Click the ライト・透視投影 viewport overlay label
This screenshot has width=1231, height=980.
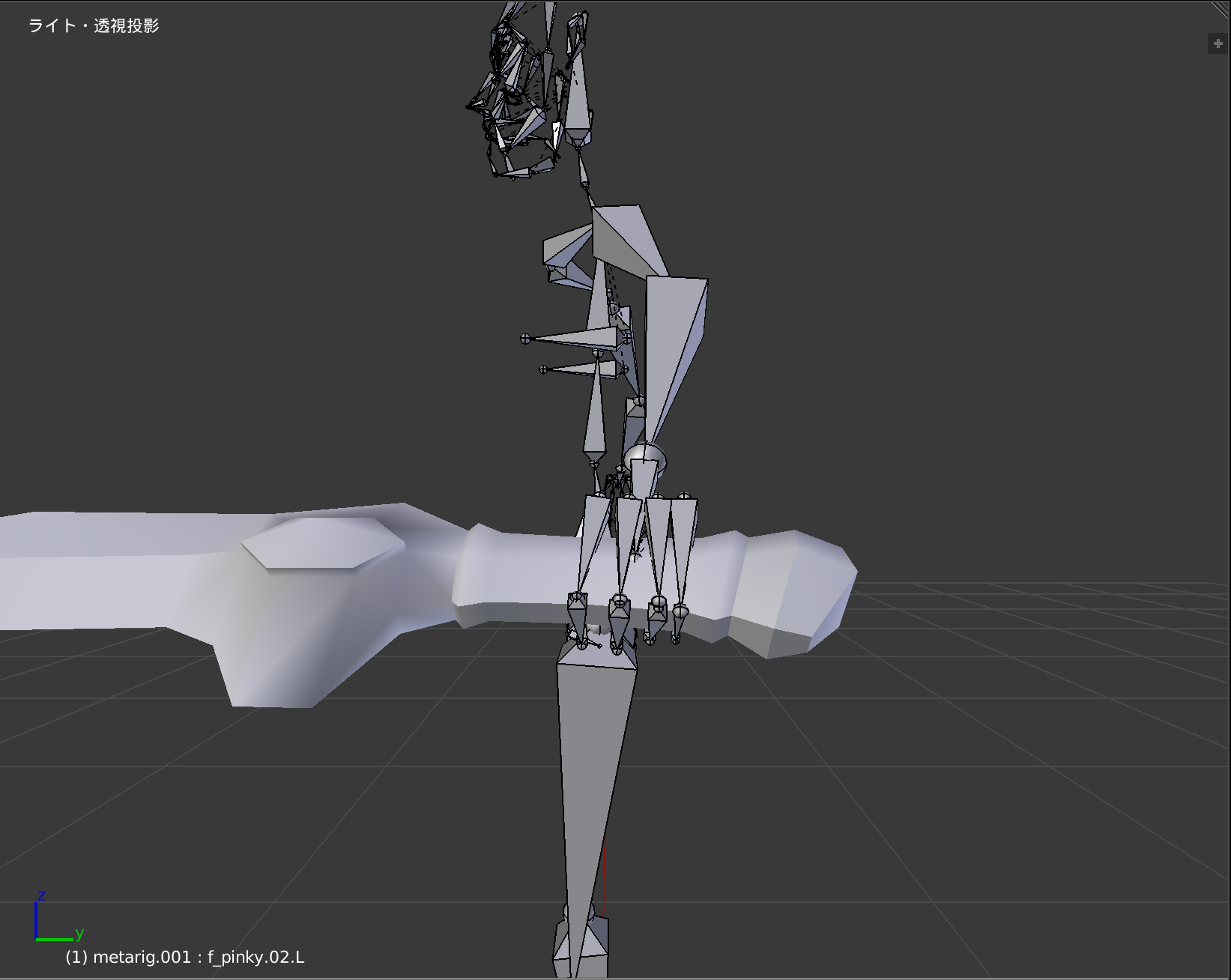pos(95,25)
